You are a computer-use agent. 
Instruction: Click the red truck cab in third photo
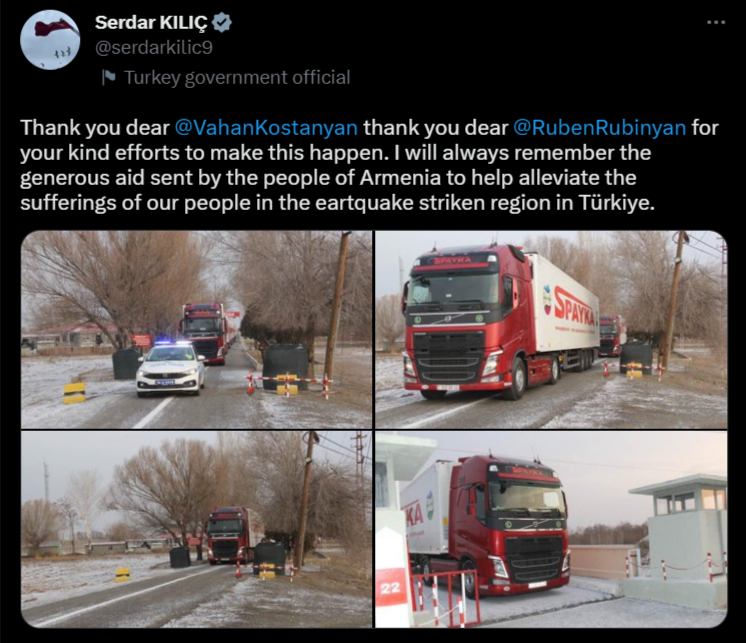point(228,535)
